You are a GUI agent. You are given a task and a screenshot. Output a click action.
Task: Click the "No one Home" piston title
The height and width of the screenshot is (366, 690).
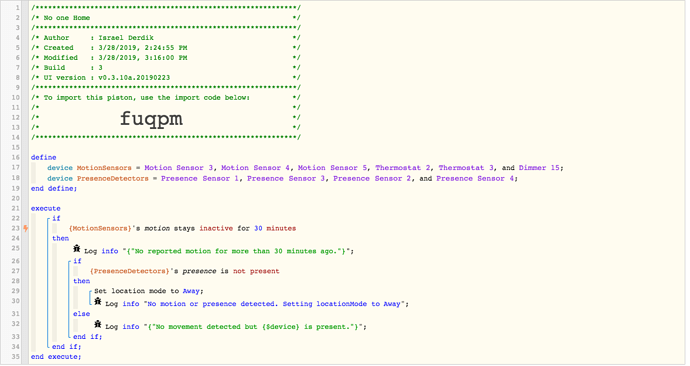tap(66, 18)
